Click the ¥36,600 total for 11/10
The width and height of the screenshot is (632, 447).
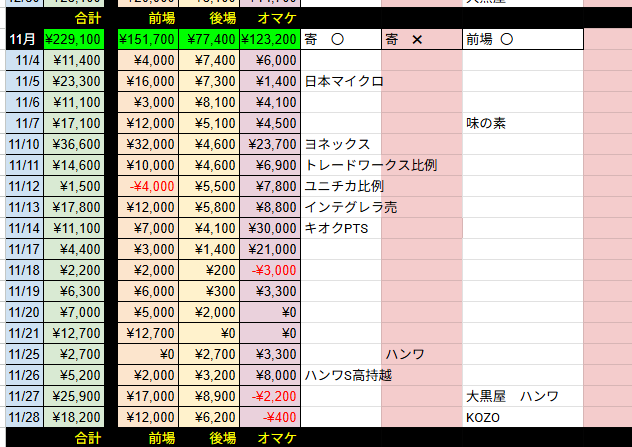(x=73, y=144)
